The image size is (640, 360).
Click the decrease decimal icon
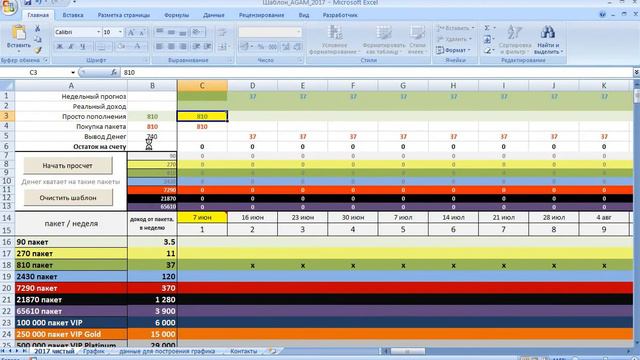tap(298, 47)
